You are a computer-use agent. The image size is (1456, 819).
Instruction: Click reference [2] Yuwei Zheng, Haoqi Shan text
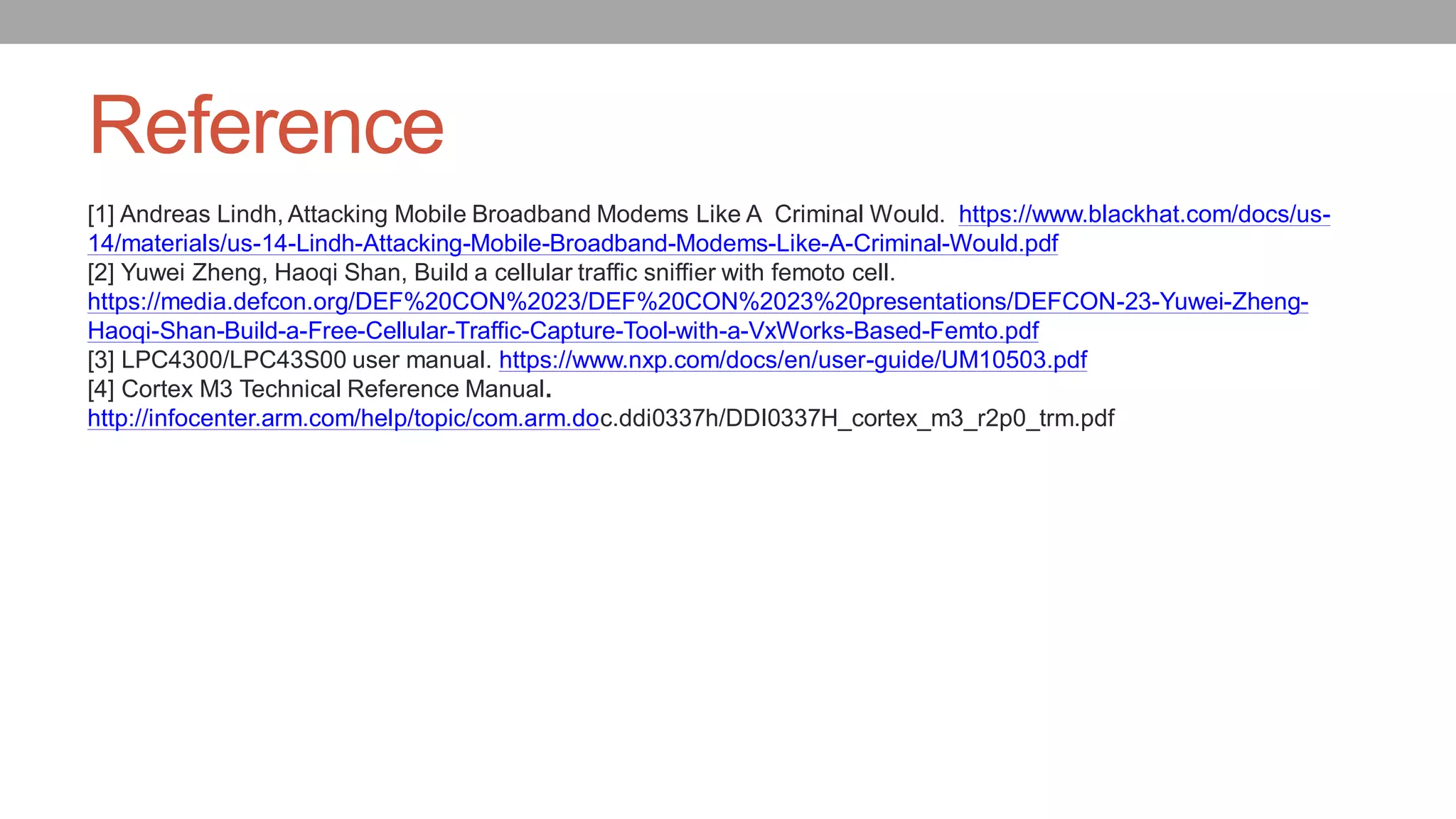[491, 272]
